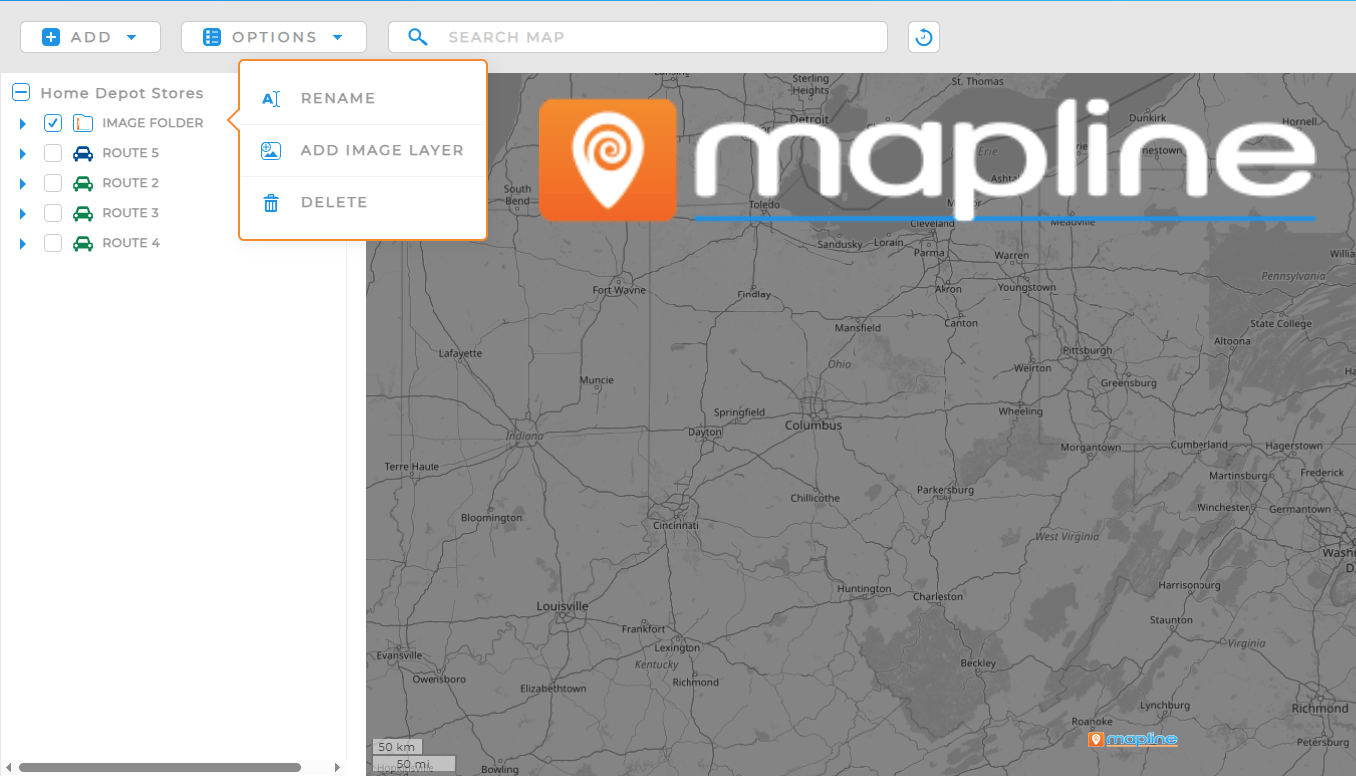The image size is (1356, 776).
Task: Click the scrollbar left arrow
Action: (9, 768)
